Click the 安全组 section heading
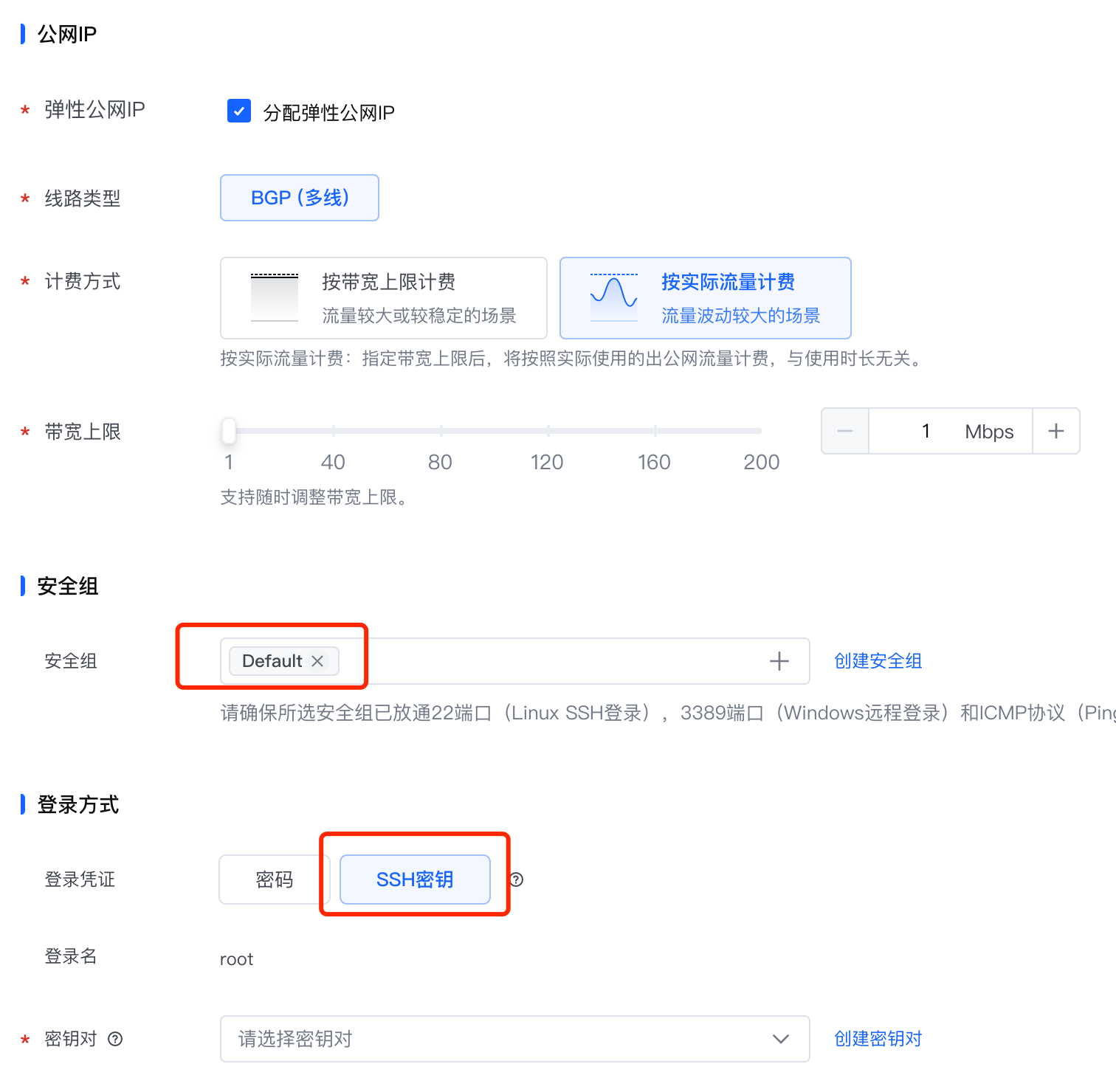Image resolution: width=1116 pixels, height=1092 pixels. point(68,586)
